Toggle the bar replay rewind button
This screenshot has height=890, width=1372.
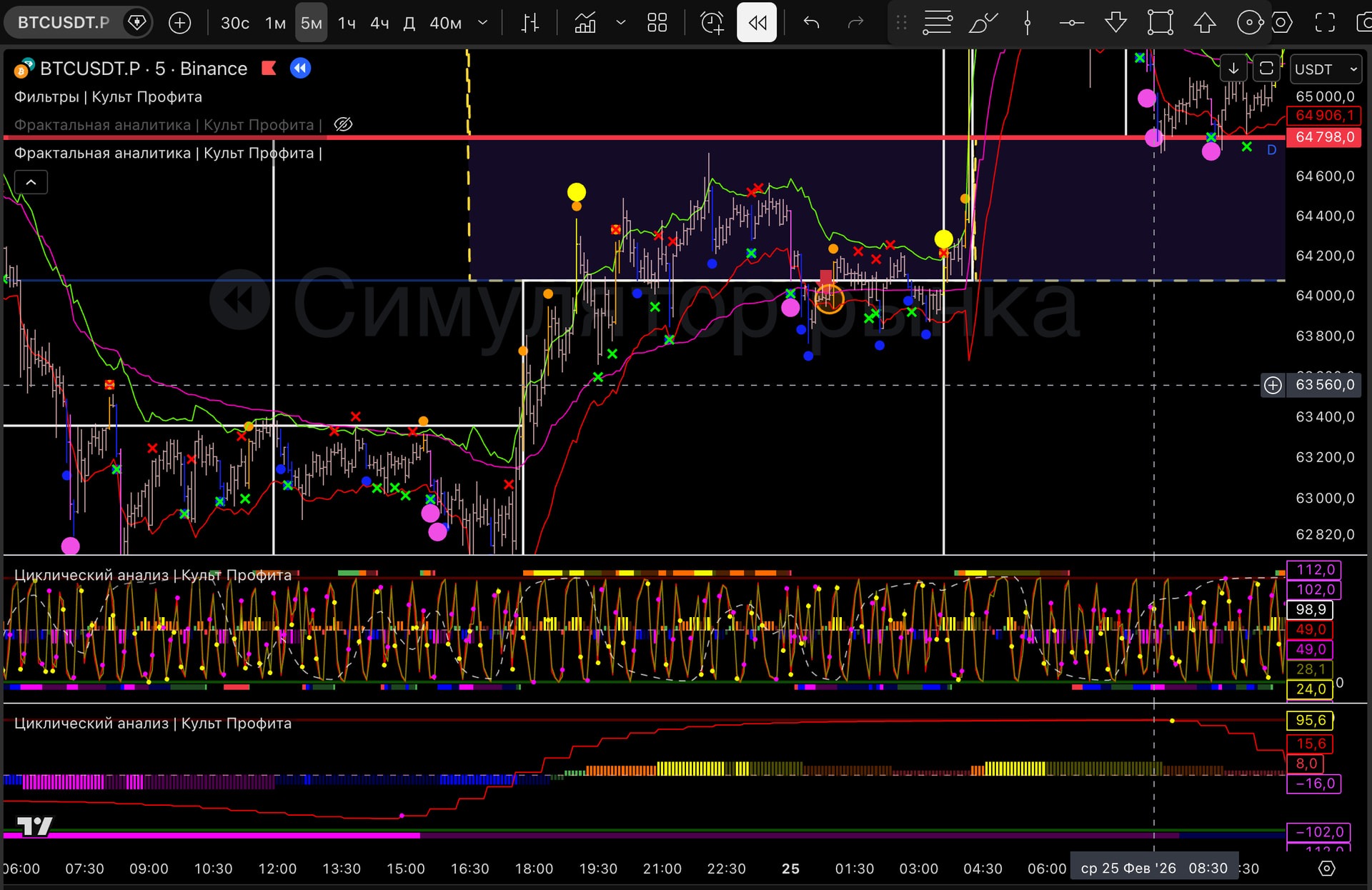point(757,23)
